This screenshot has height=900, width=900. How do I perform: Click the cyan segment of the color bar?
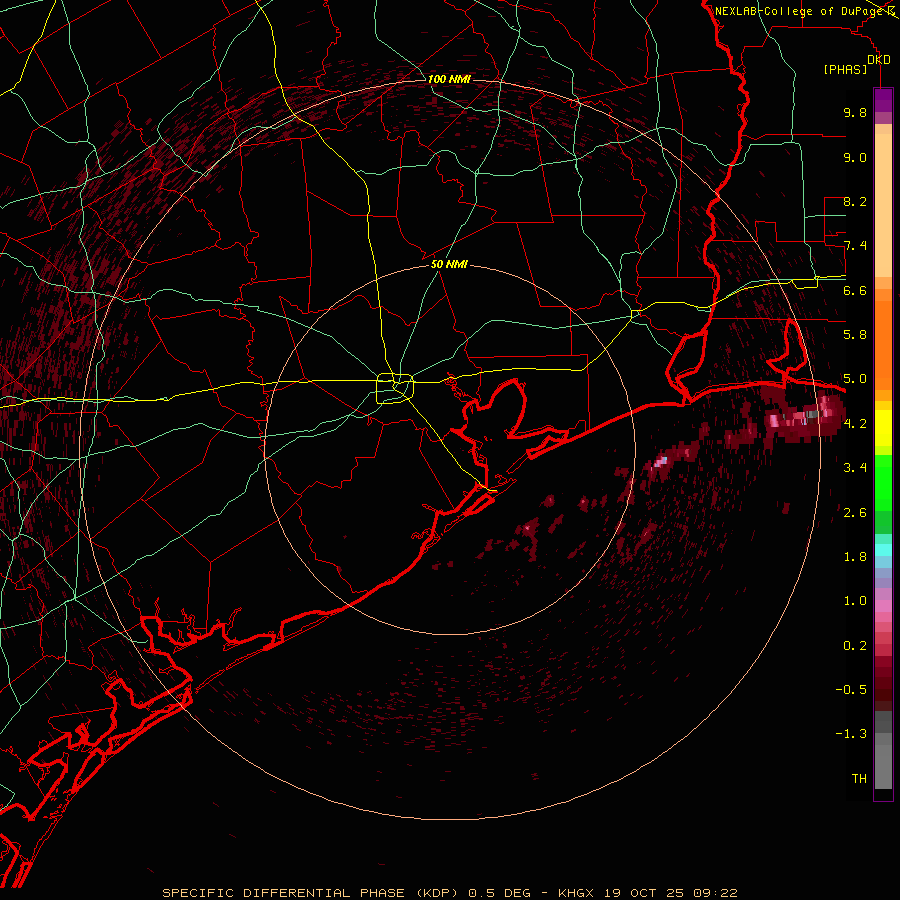(883, 550)
